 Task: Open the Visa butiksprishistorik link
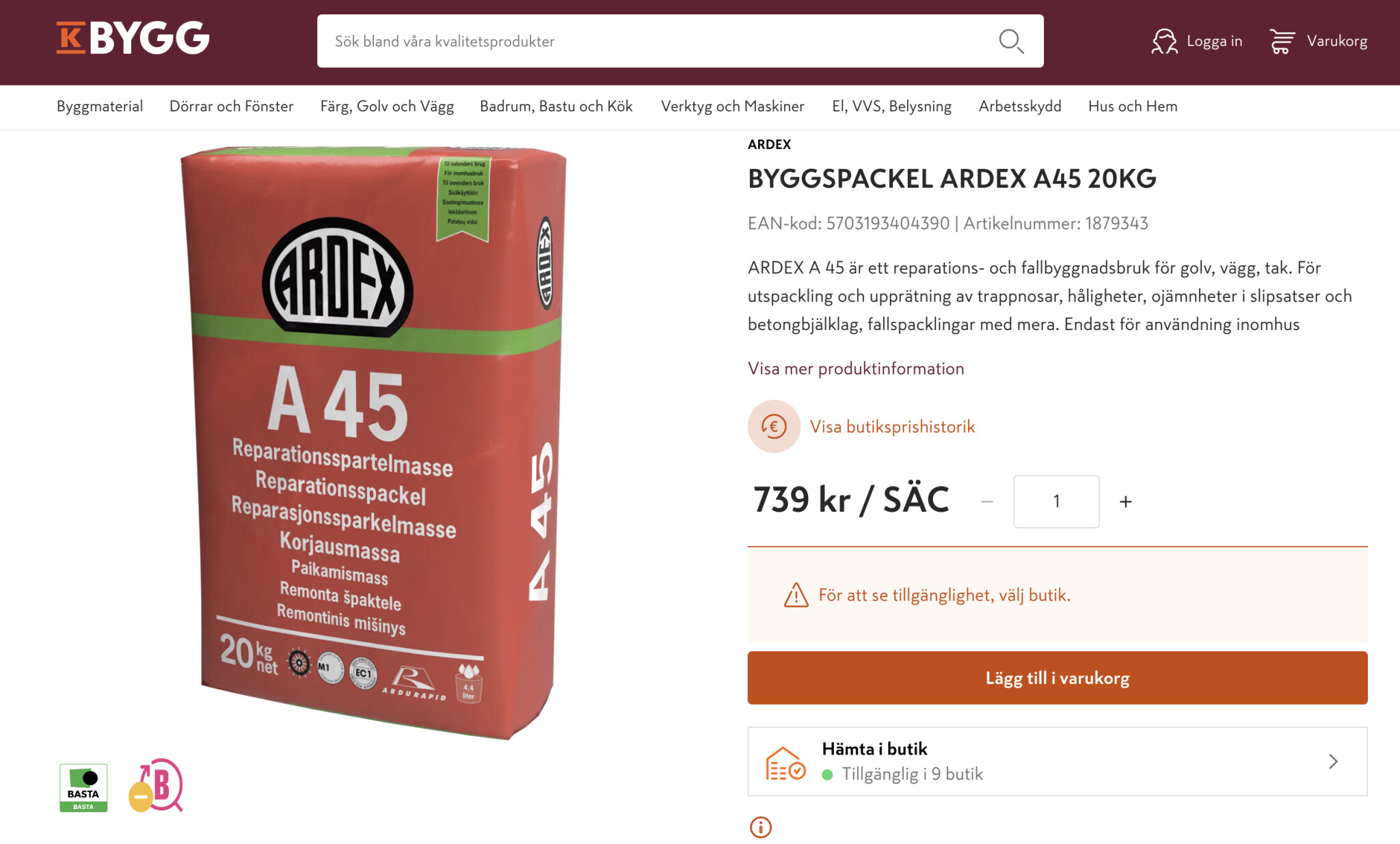tap(892, 426)
